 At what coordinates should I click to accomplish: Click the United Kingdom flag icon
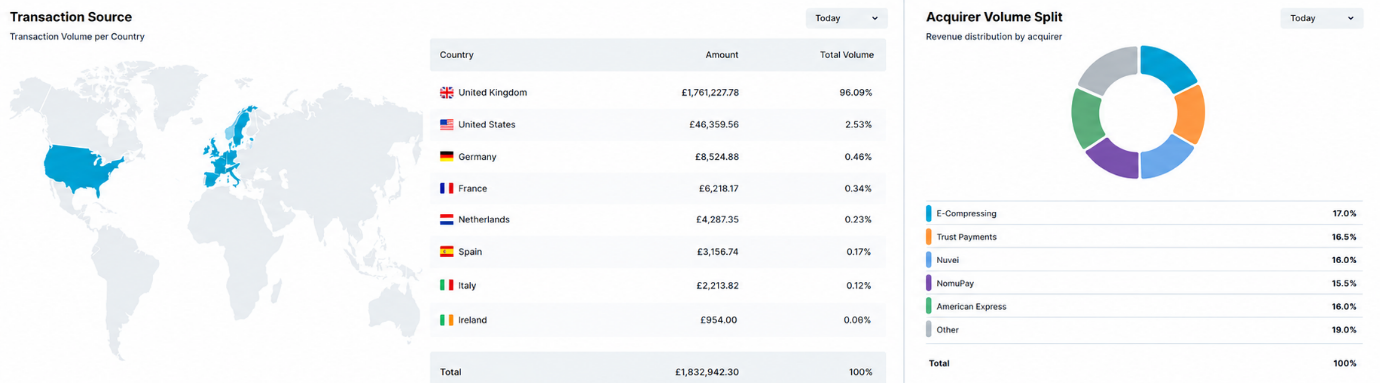(447, 92)
